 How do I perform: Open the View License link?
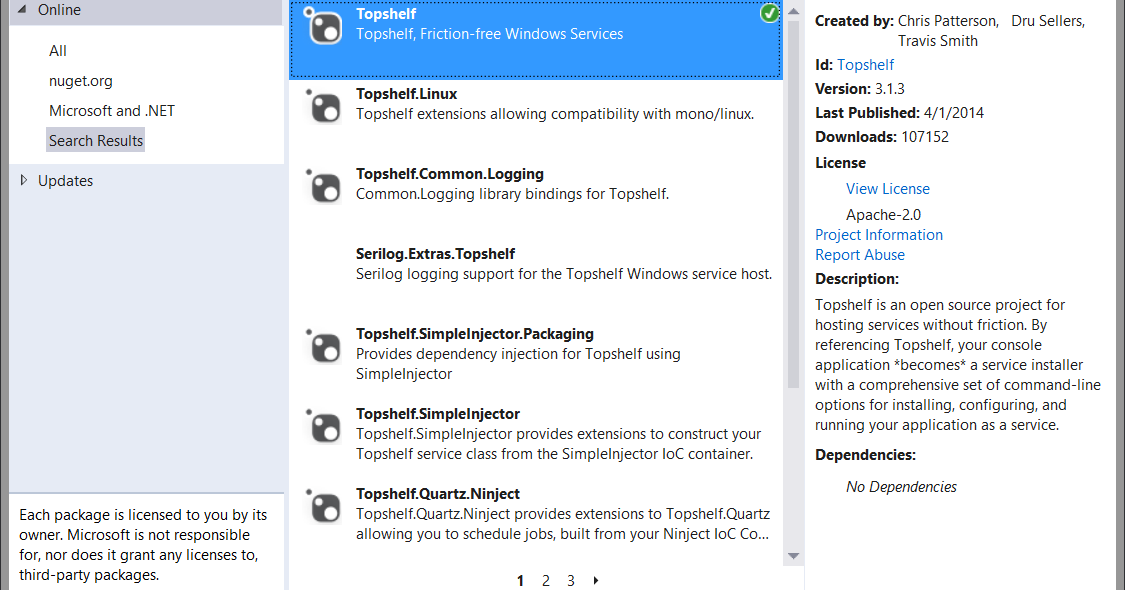888,189
